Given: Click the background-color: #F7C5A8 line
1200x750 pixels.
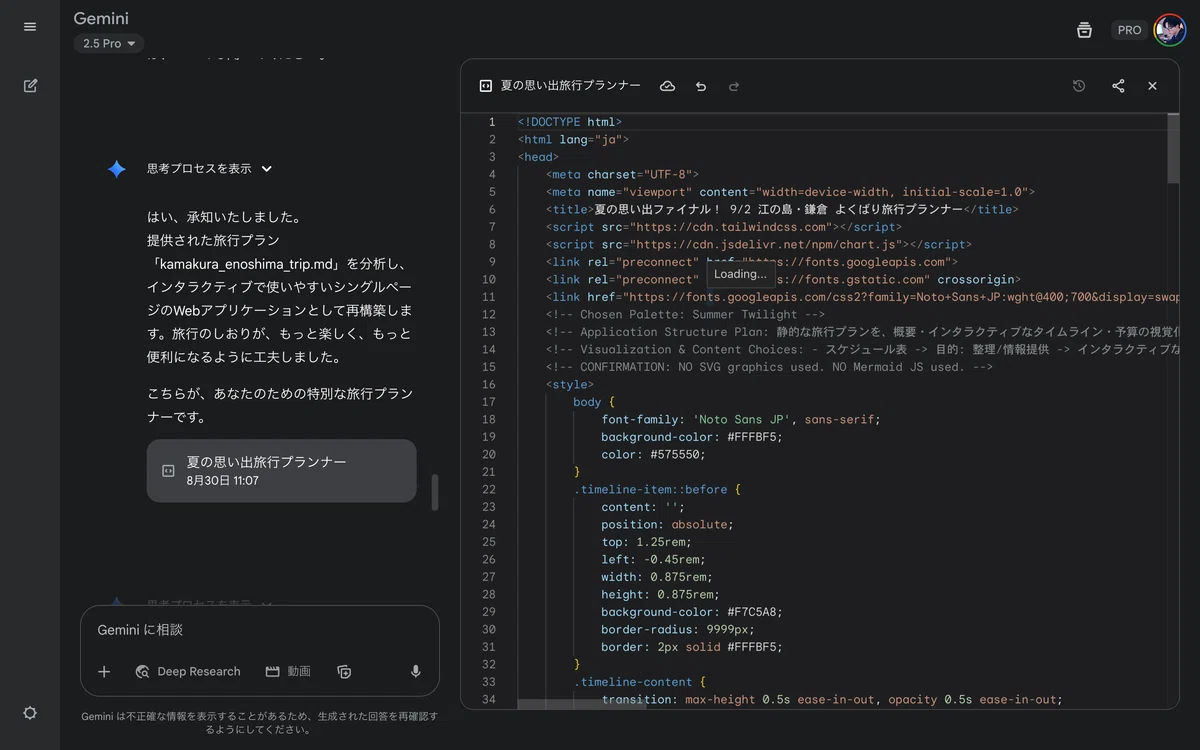Looking at the screenshot, I should pos(692,612).
